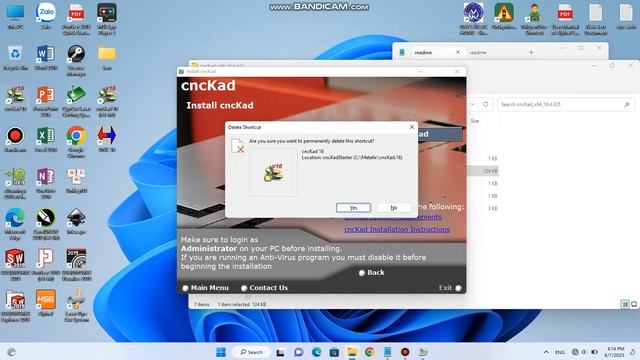Open the Bandicam desktop shortcut
The width and height of the screenshot is (640, 360).
point(15,139)
